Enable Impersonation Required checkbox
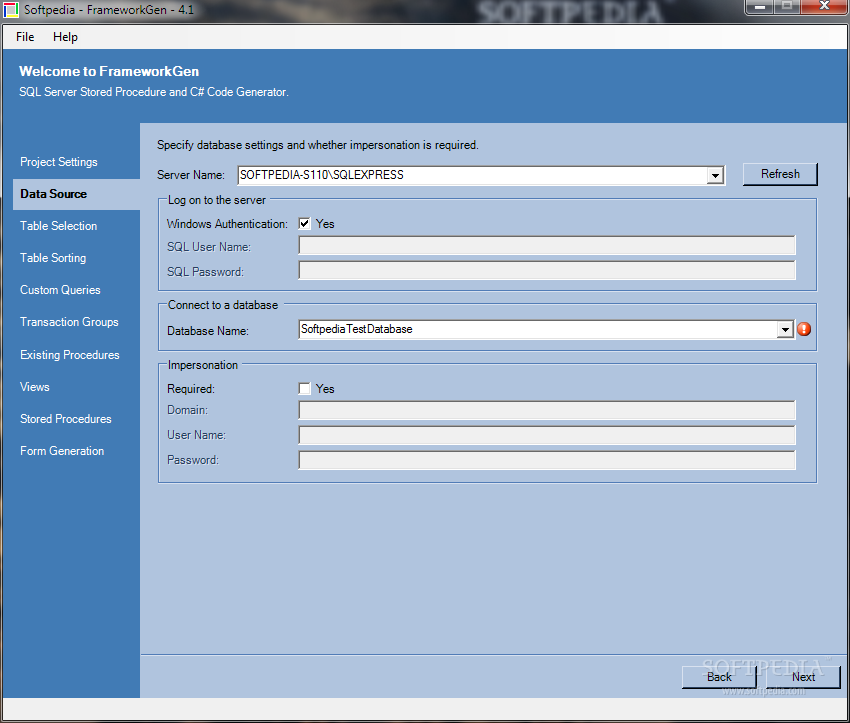 tap(305, 389)
